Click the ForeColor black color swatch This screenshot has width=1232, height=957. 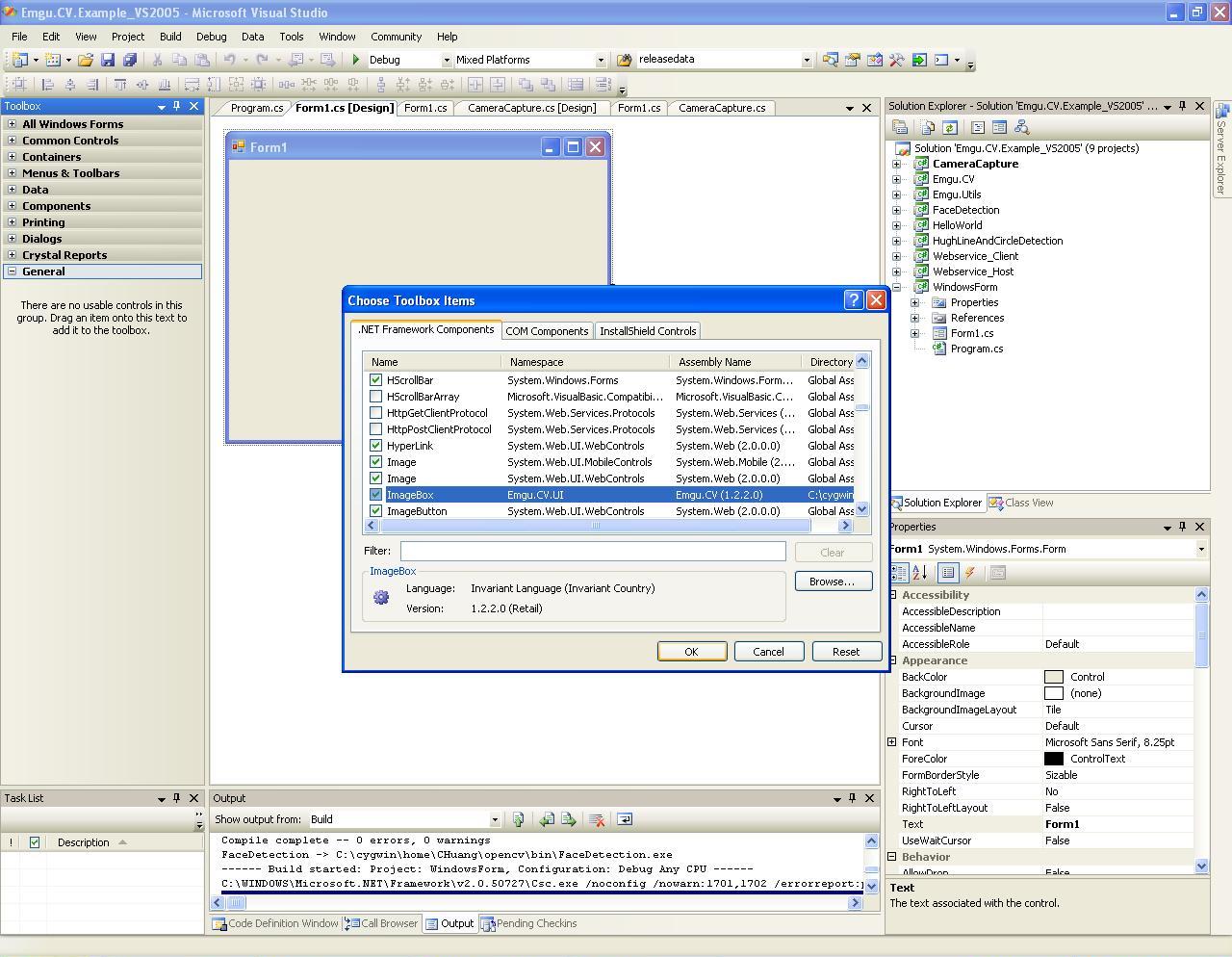coord(1054,759)
